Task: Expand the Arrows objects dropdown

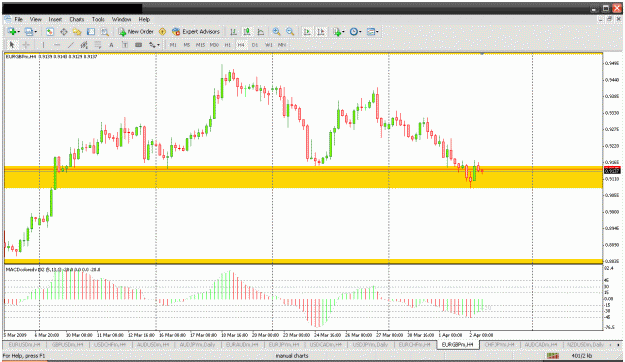Action: (x=158, y=45)
